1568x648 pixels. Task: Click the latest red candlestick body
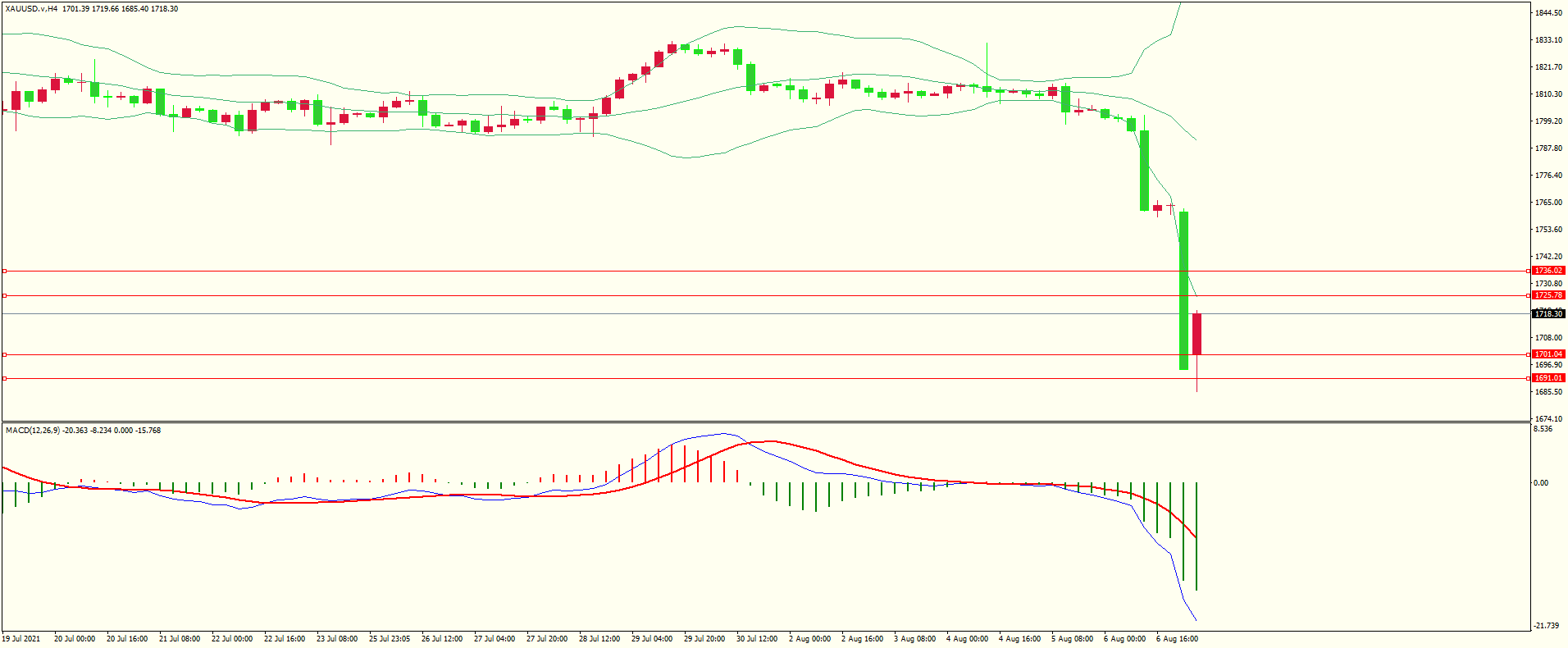click(x=1197, y=334)
